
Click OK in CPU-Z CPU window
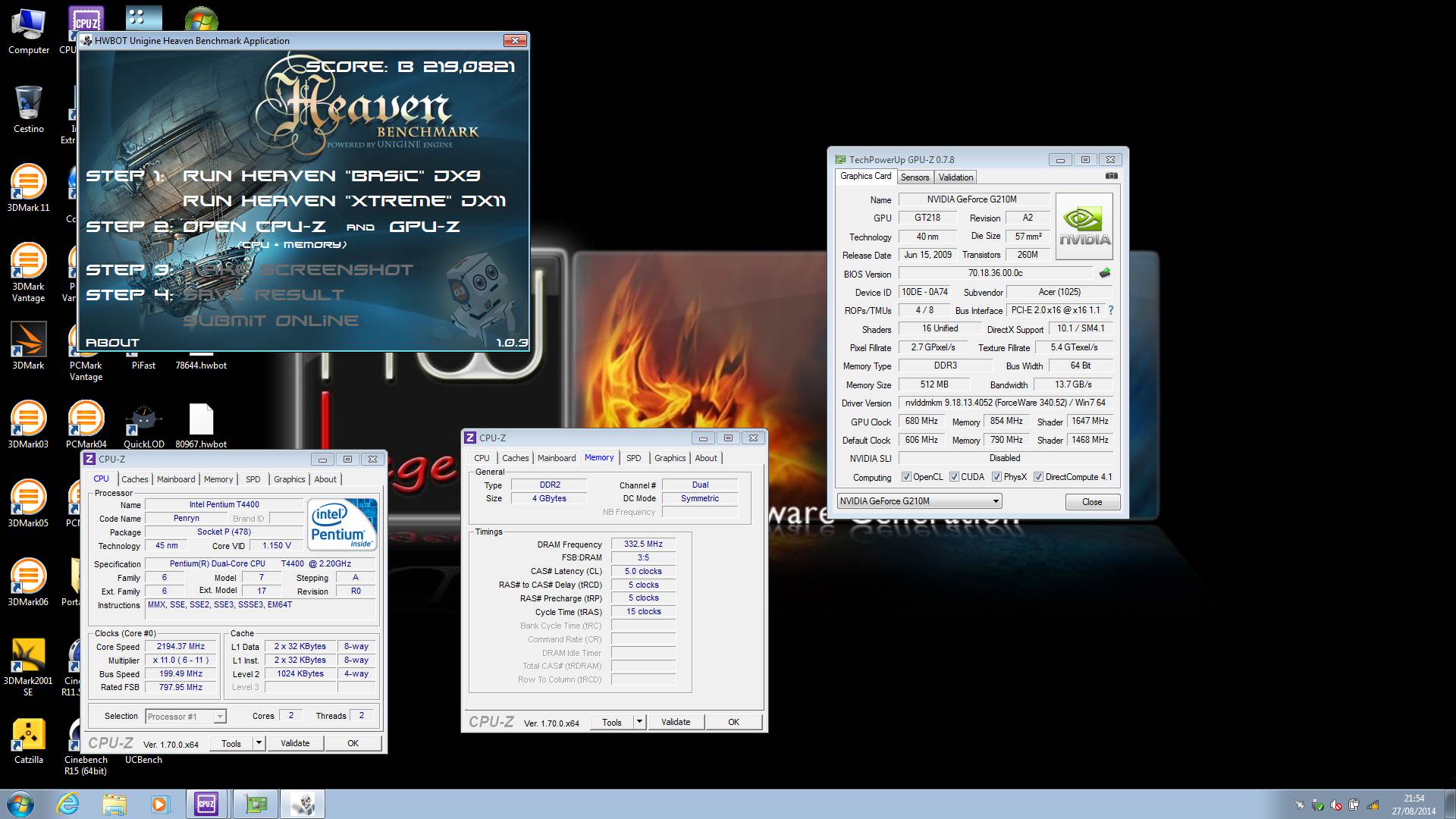point(353,743)
